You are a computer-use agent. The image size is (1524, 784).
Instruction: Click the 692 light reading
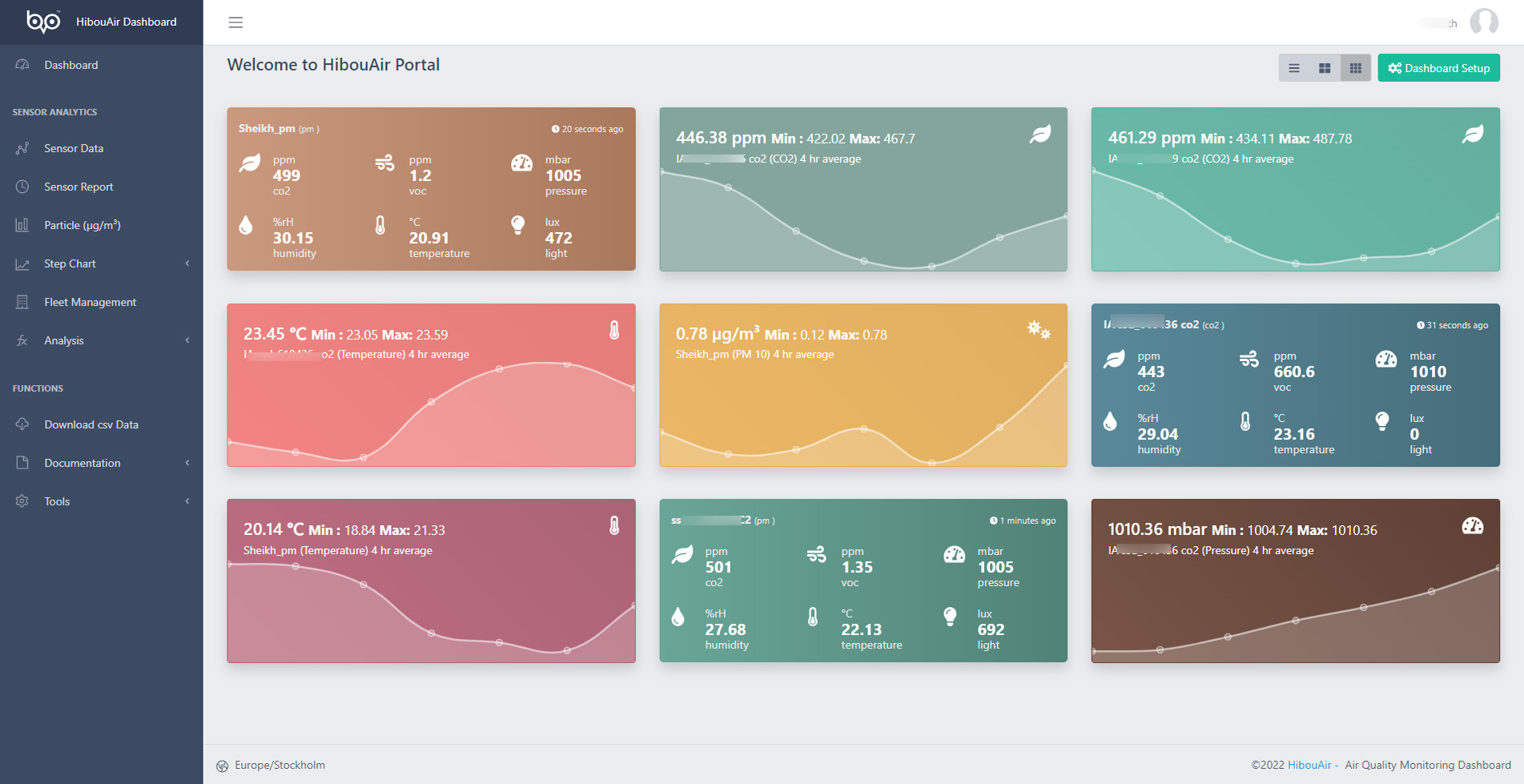tap(991, 629)
